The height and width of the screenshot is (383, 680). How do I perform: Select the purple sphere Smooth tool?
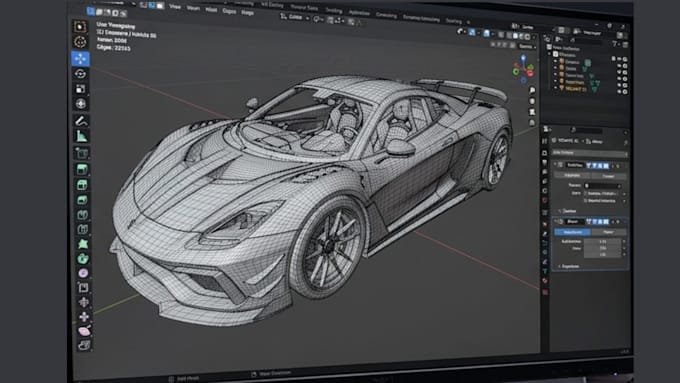83,273
